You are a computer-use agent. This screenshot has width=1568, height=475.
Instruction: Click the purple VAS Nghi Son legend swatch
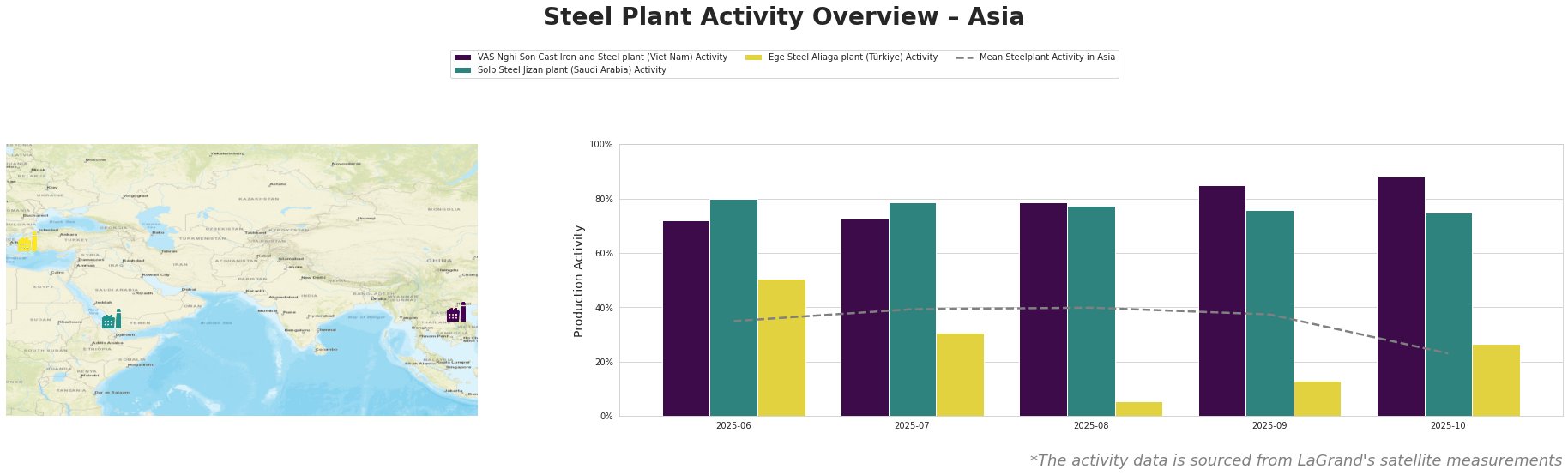click(x=463, y=57)
